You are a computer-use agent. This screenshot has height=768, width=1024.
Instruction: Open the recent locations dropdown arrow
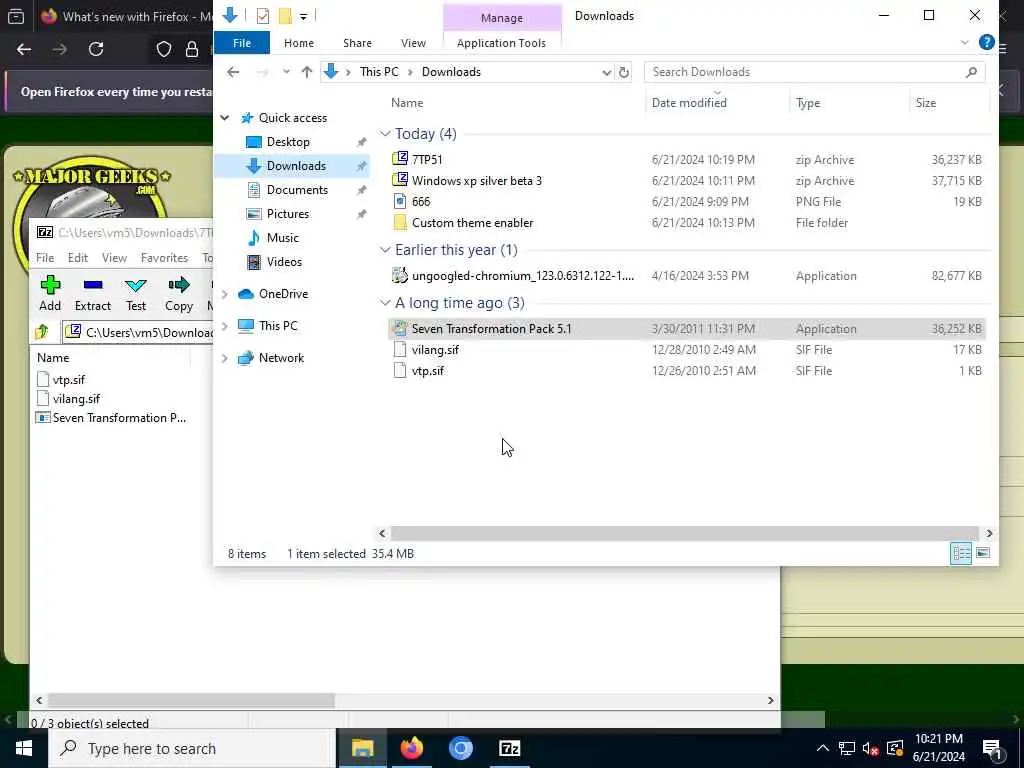click(286, 72)
